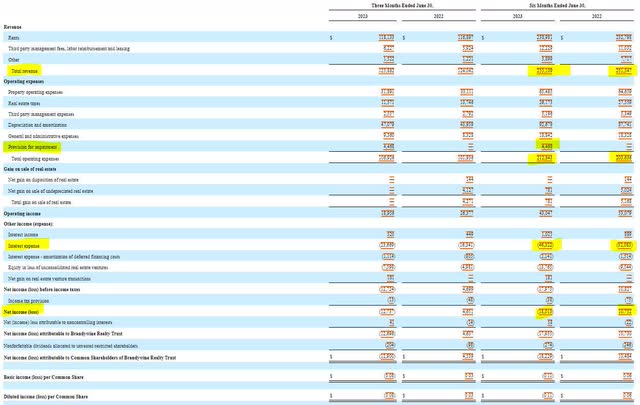Open highlighted Total operating expenses value, six months 2022
640x405 pixels.
[x=624, y=159]
